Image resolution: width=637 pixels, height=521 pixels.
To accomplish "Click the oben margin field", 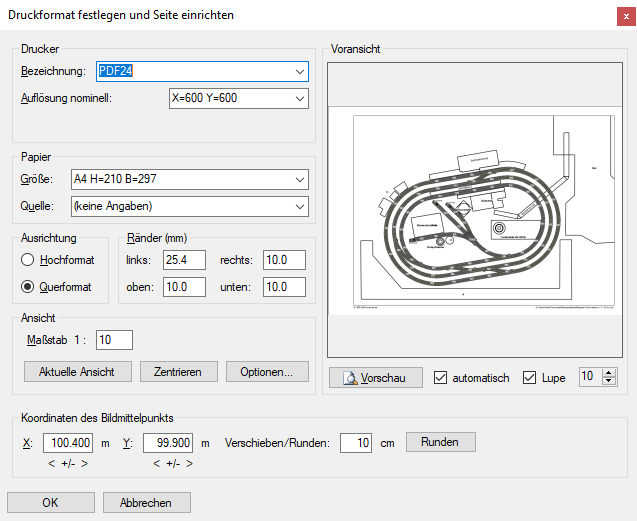I will (184, 287).
